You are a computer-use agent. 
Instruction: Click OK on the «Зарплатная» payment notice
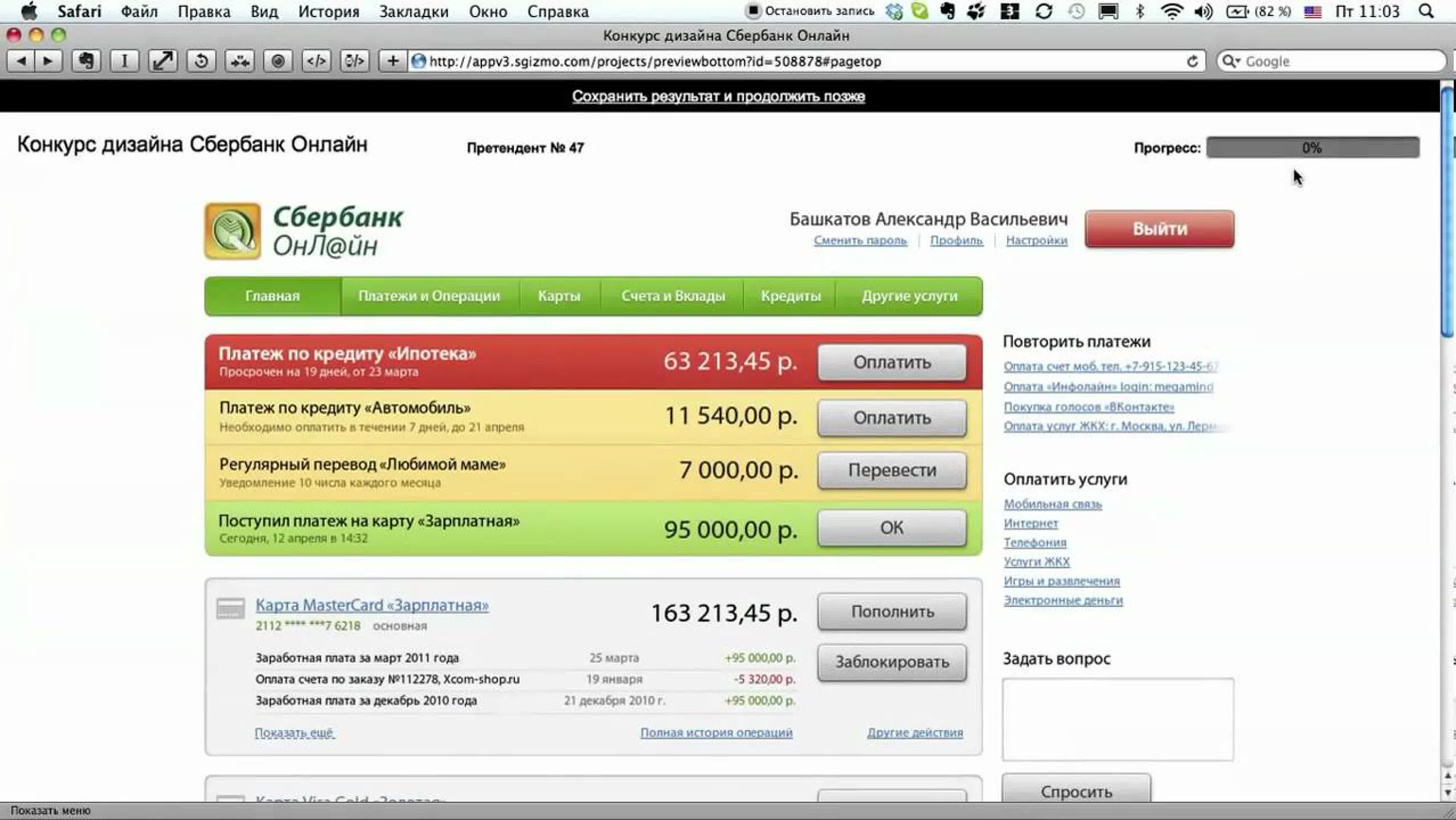point(892,528)
